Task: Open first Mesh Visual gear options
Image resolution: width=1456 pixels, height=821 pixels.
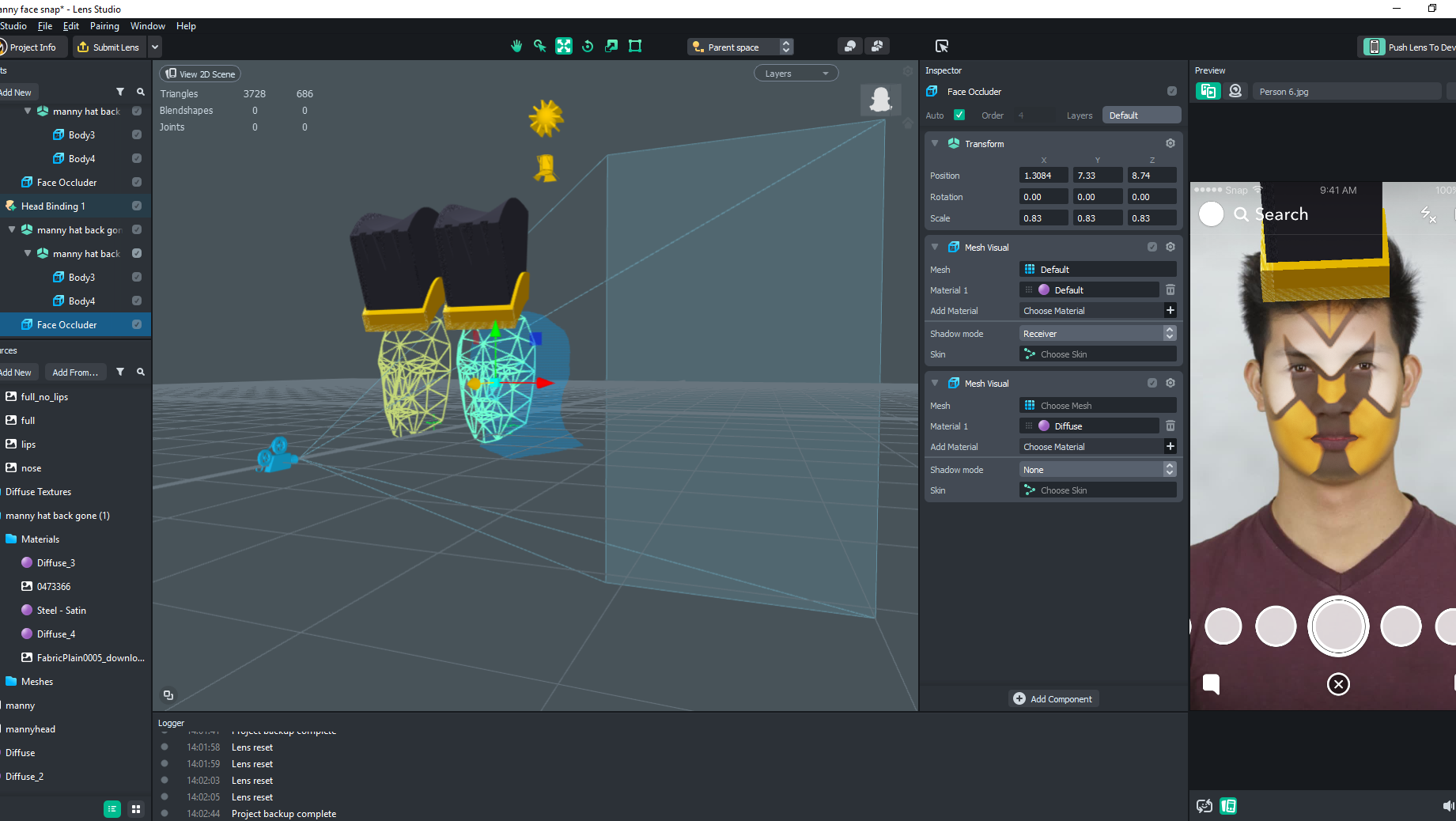Action: (x=1170, y=247)
